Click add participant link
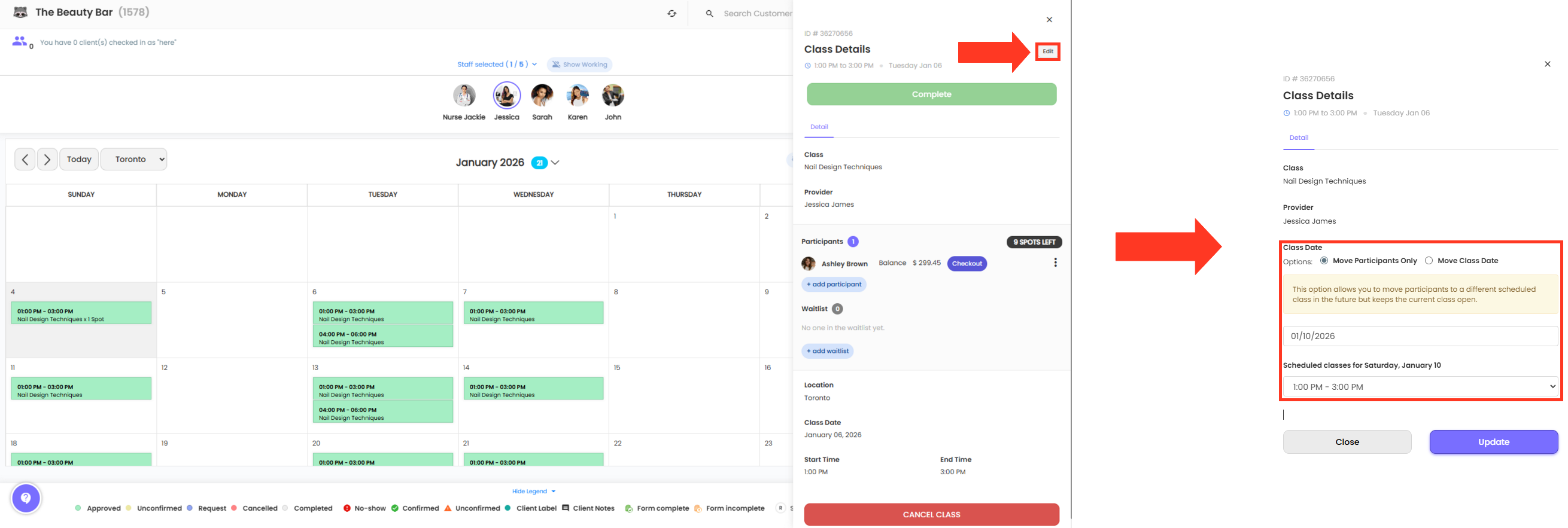1568x528 pixels. (x=833, y=284)
